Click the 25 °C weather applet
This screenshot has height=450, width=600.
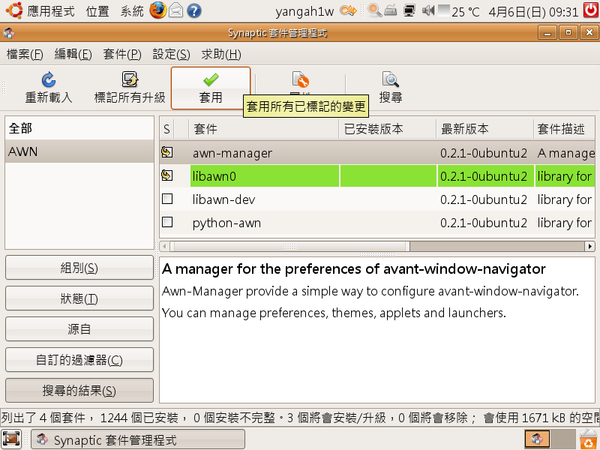459,11
